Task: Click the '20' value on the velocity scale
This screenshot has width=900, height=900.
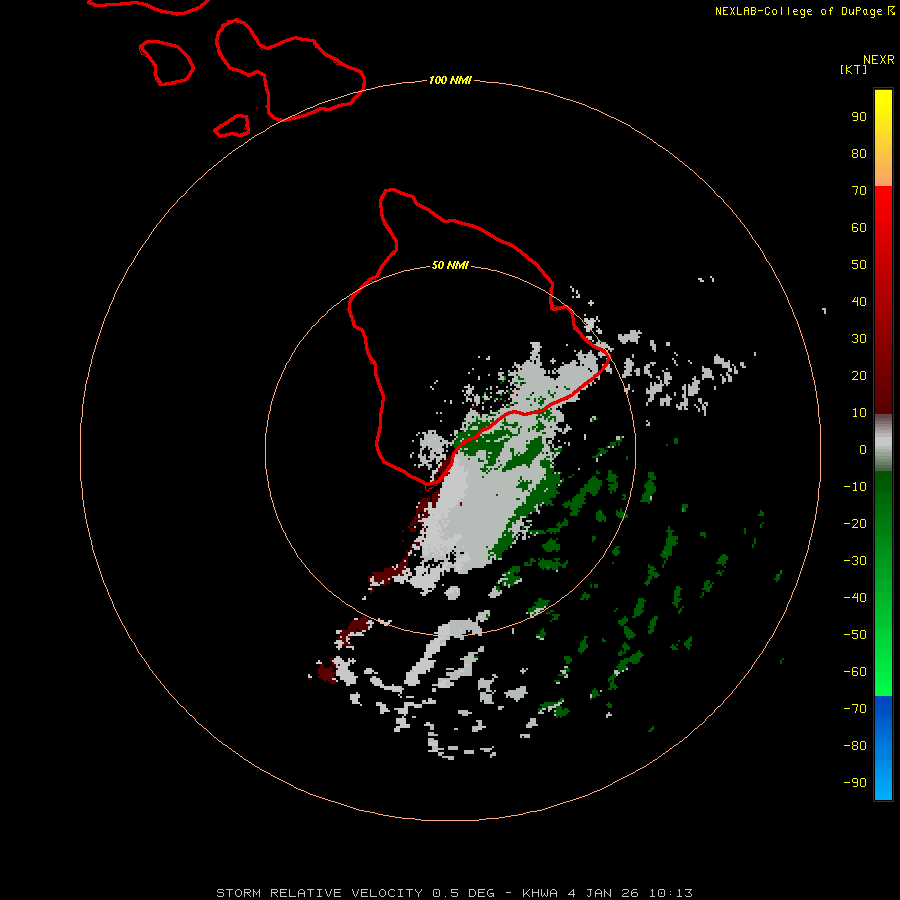Action: (859, 376)
